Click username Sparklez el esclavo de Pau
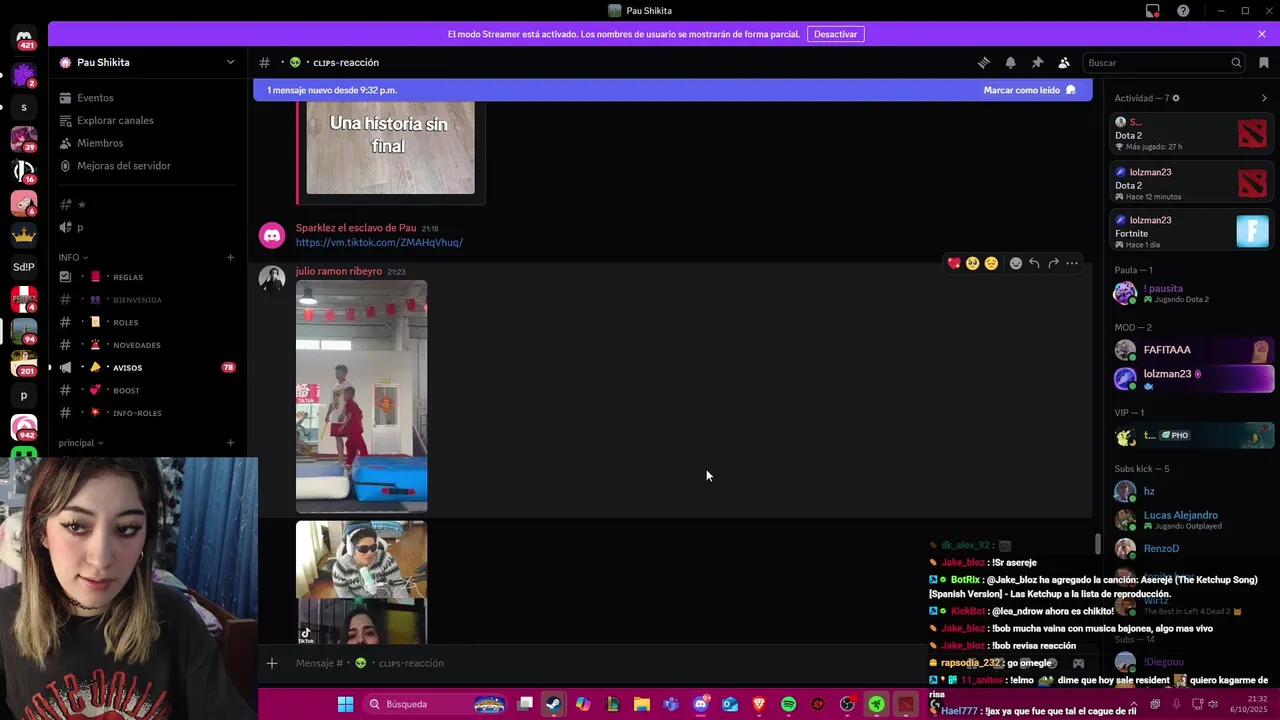 click(356, 228)
